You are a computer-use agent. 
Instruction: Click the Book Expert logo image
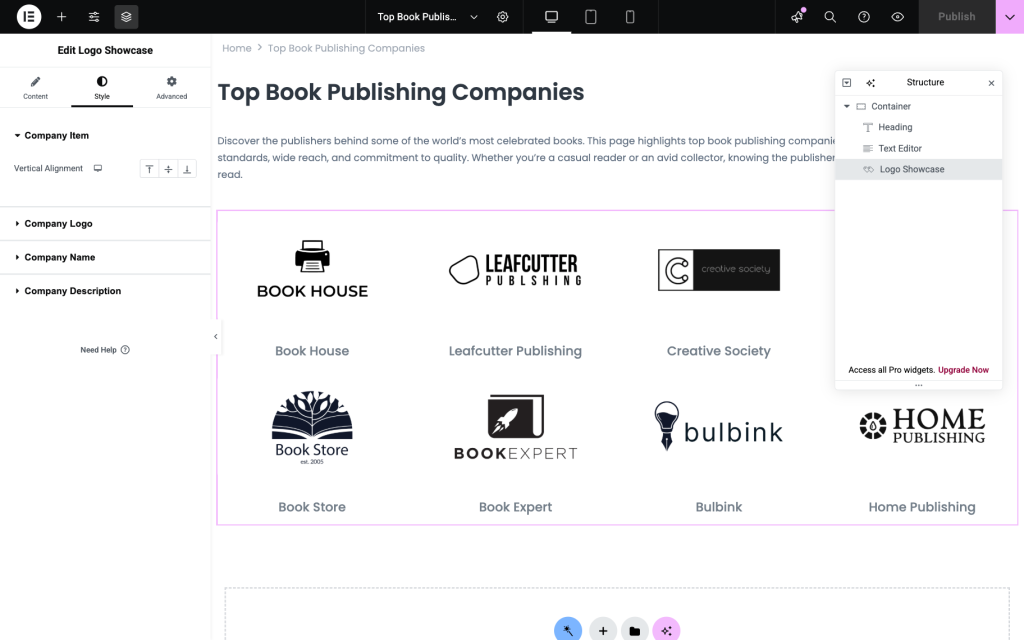click(x=515, y=427)
